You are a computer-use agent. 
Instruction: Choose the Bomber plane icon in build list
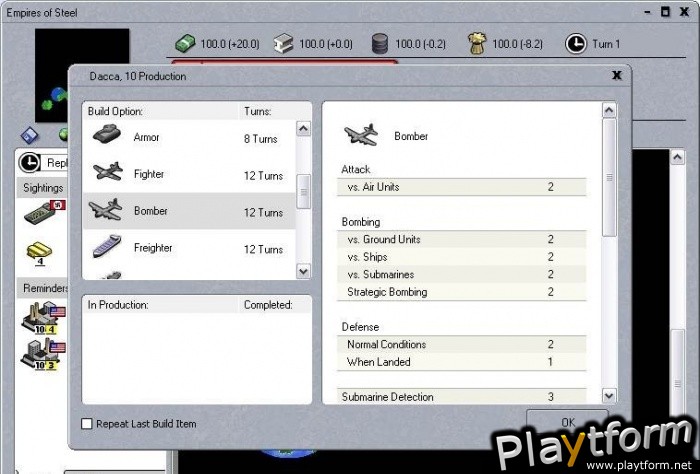(x=106, y=209)
